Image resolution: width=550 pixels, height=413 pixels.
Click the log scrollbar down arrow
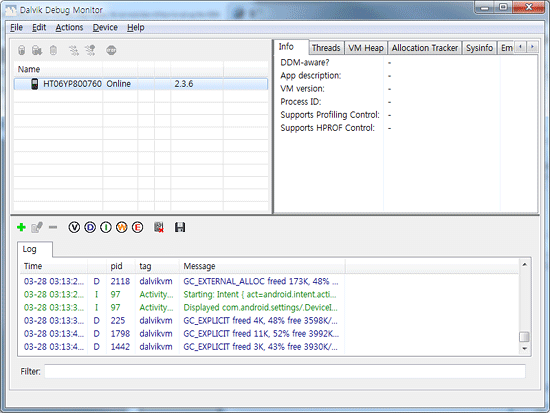click(x=524, y=348)
